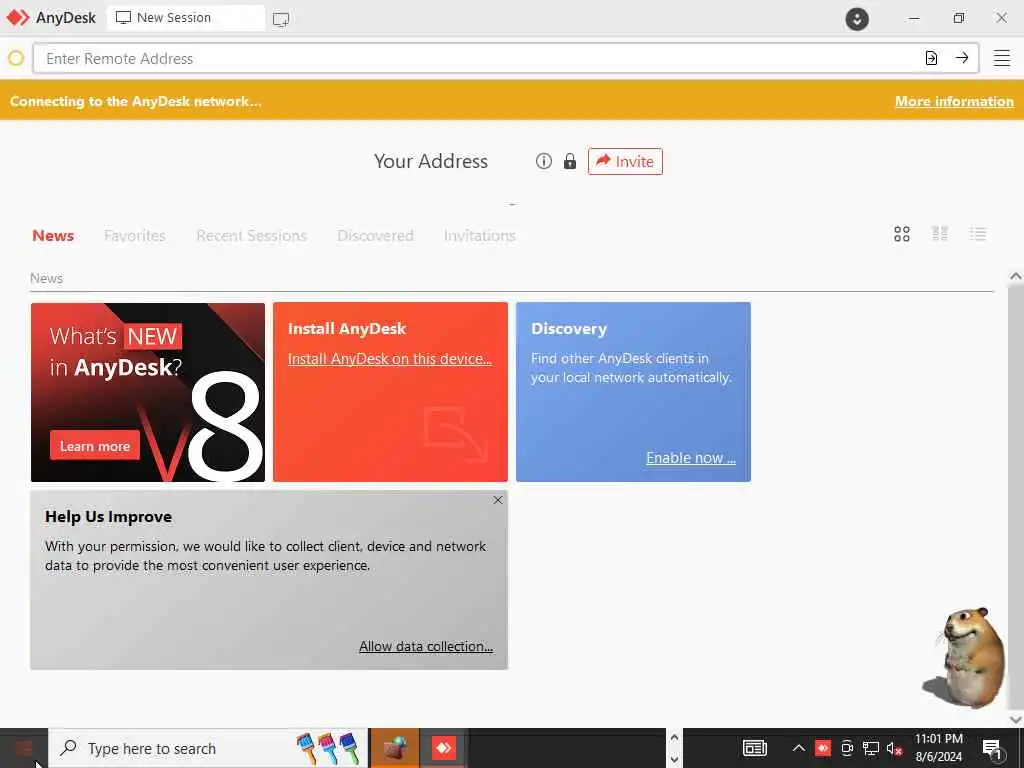The width and height of the screenshot is (1024, 768).
Task: Click the taskbar page up arrow
Action: tap(674, 737)
